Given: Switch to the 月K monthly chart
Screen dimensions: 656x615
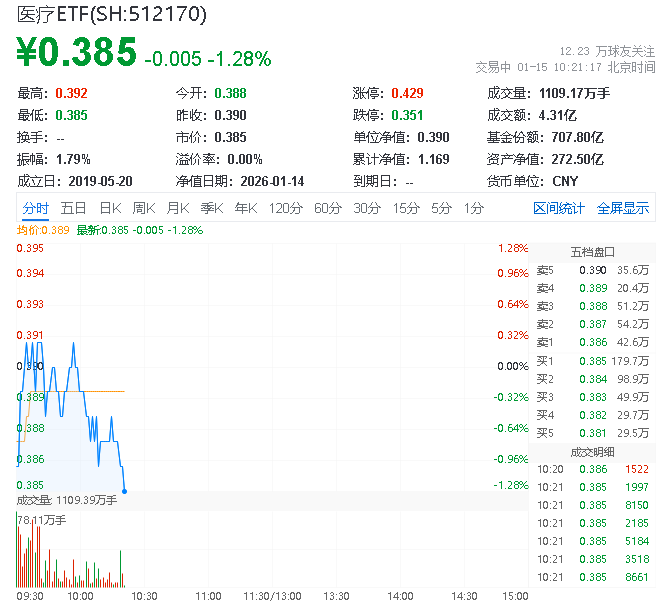Looking at the screenshot, I should 178,208.
